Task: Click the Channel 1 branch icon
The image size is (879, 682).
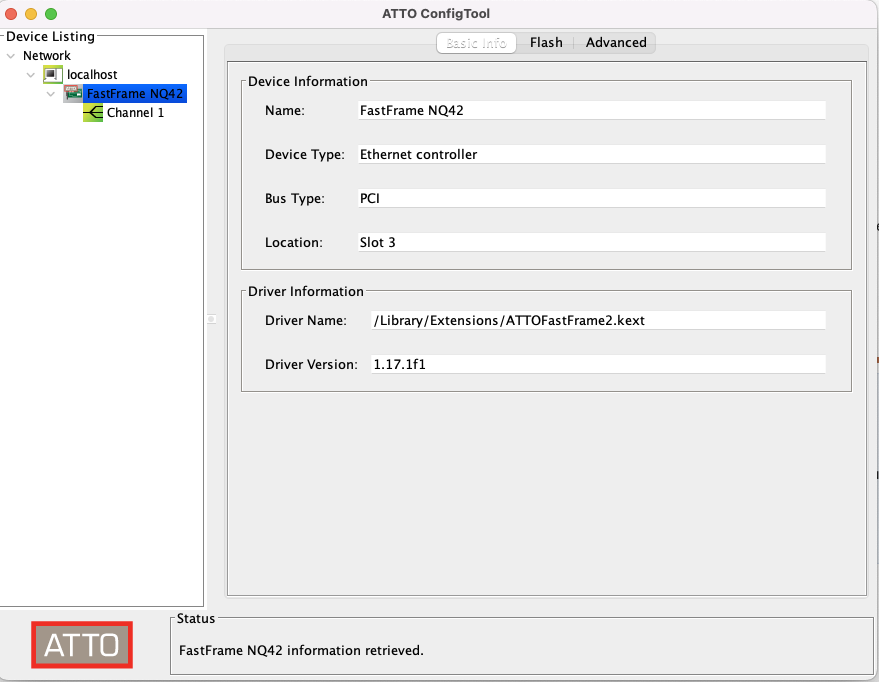Action: coord(93,113)
